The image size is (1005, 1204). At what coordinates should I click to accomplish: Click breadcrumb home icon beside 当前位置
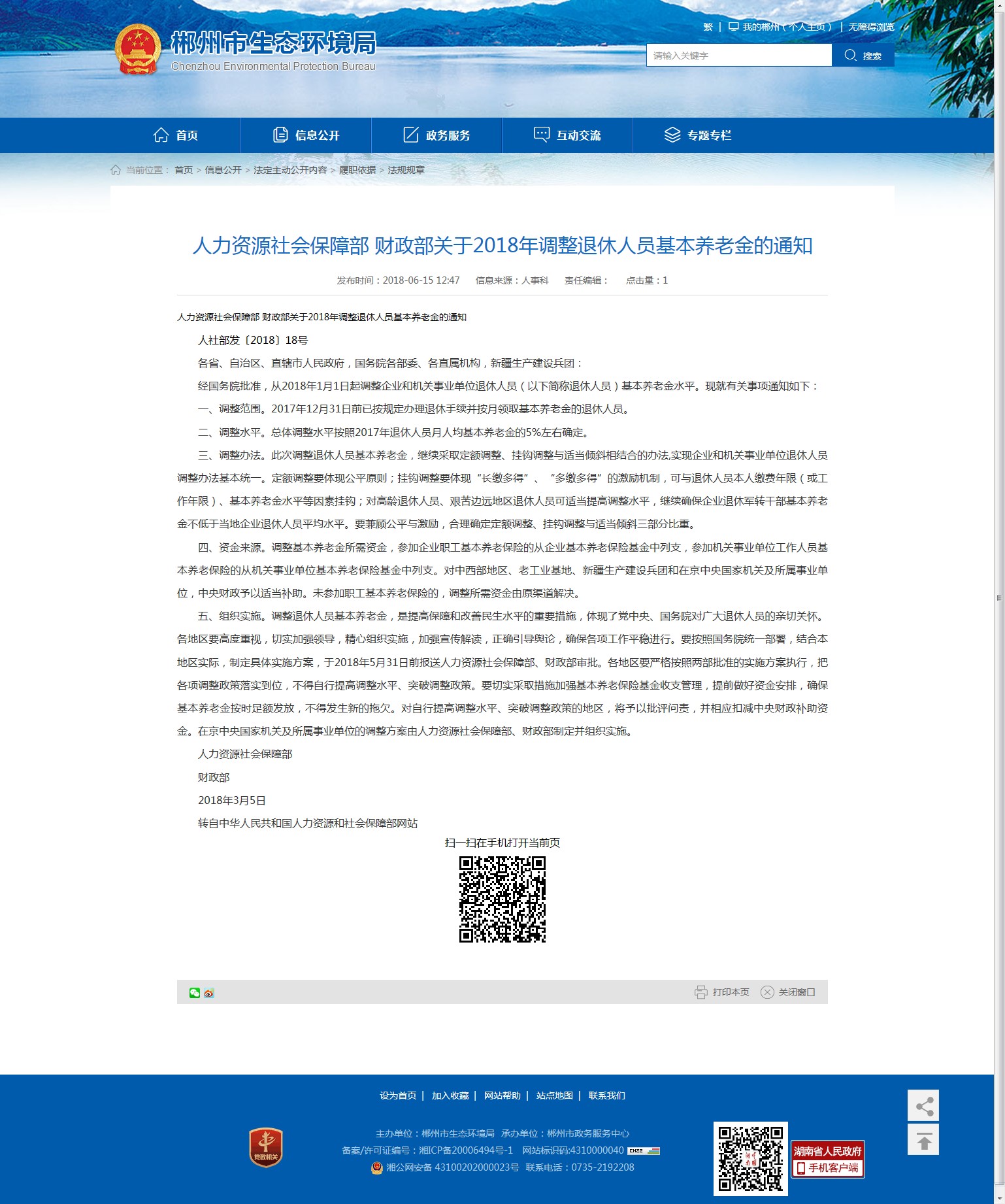pyautogui.click(x=116, y=170)
